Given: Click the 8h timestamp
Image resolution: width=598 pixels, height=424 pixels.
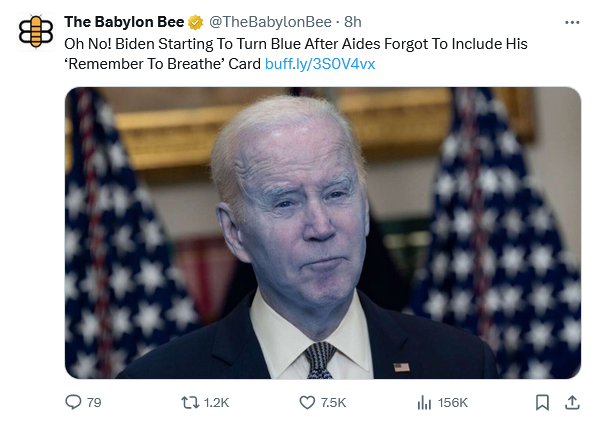Looking at the screenshot, I should [x=353, y=22].
